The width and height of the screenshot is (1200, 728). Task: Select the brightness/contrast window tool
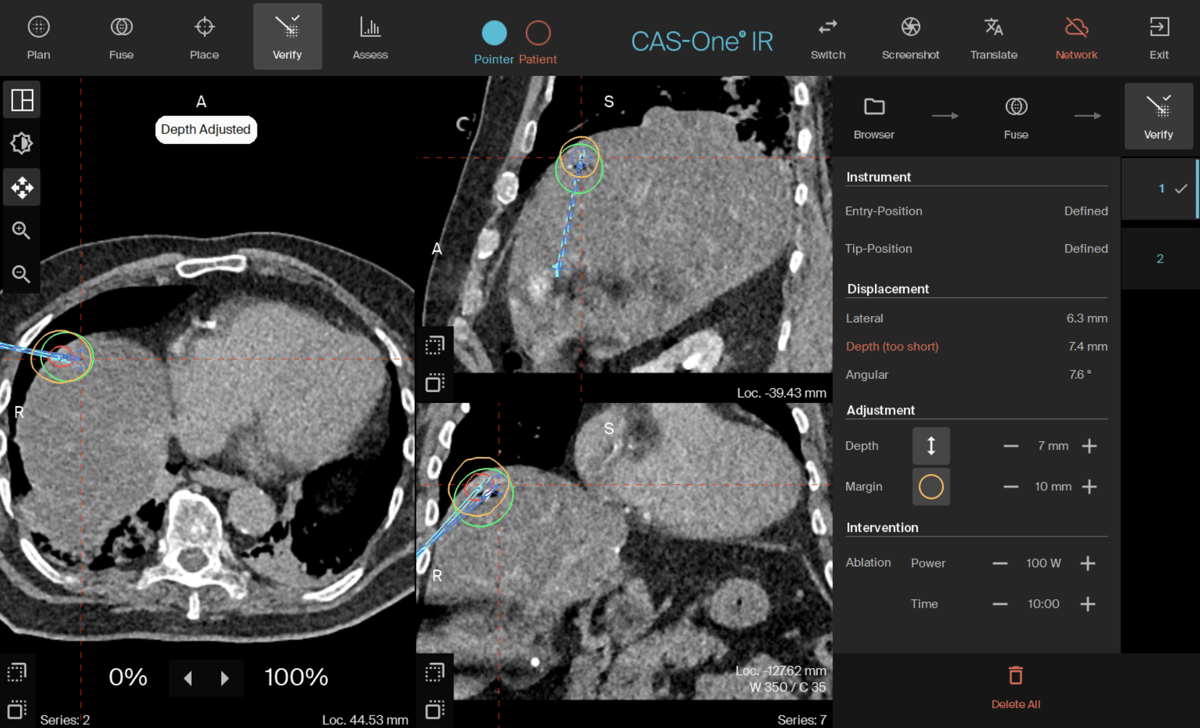[21, 143]
